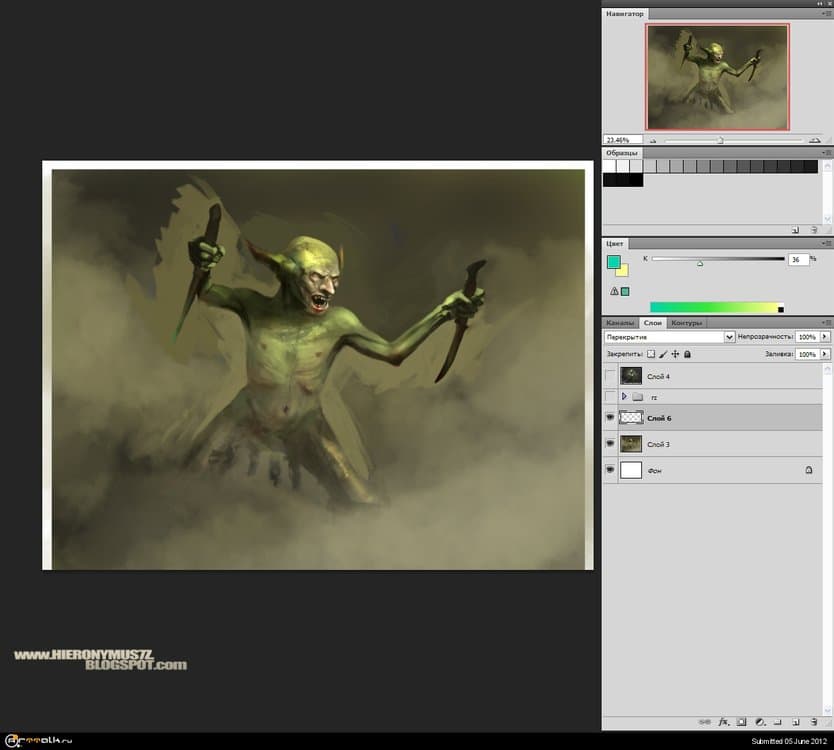This screenshot has width=834, height=750.
Task: Open Цвет panel flyout menu icon
Action: click(827, 243)
